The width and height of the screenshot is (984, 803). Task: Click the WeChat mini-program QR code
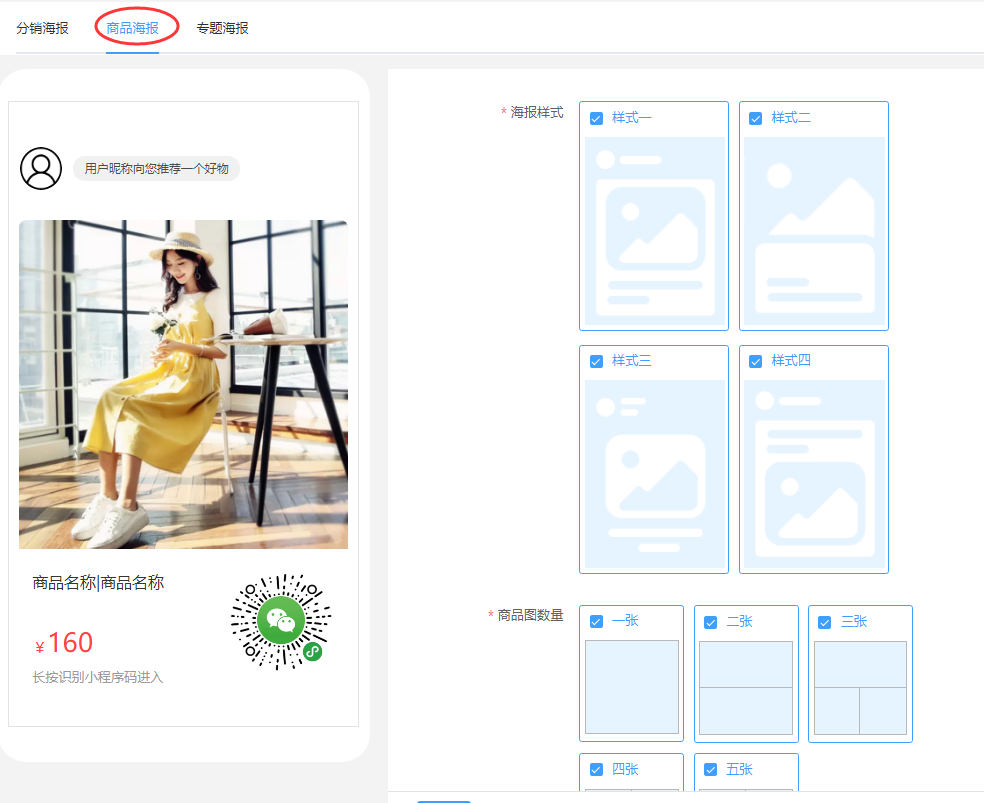pos(281,621)
